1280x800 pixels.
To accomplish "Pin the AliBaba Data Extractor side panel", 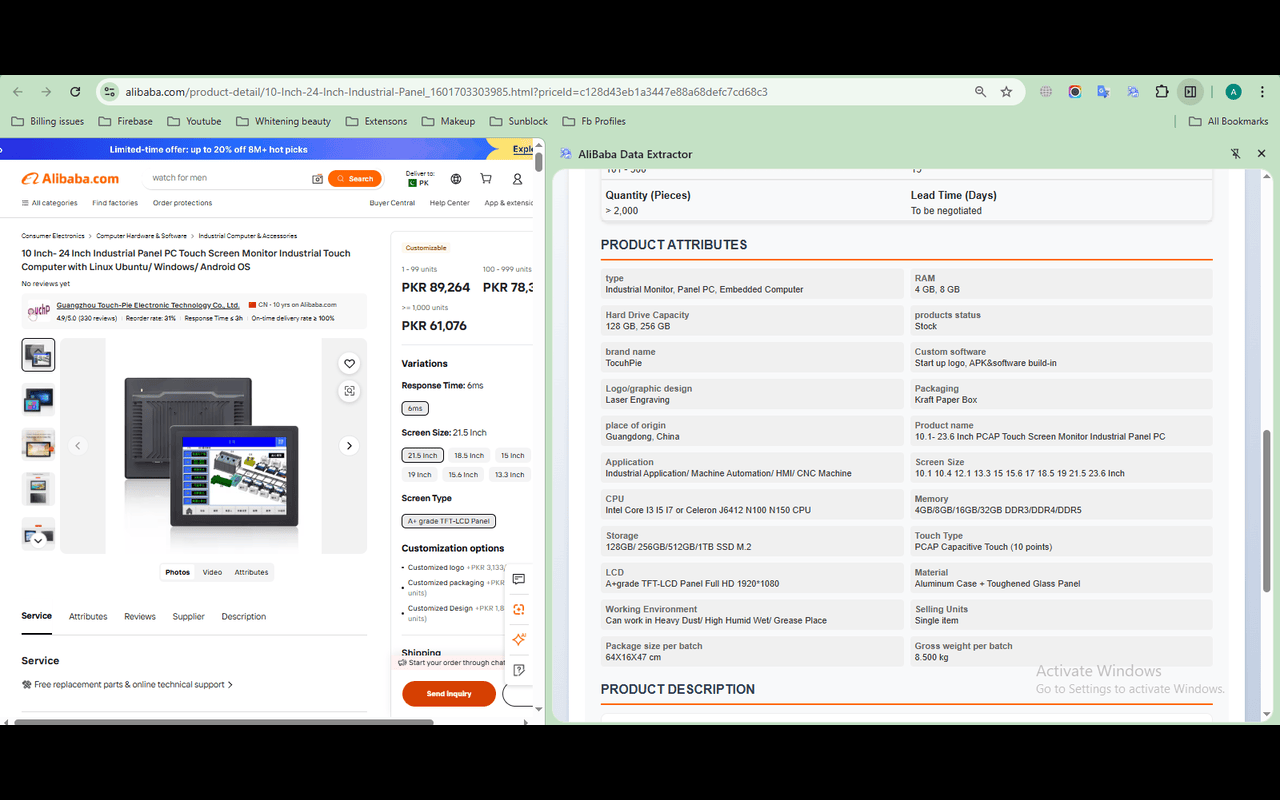I will click(x=1236, y=154).
